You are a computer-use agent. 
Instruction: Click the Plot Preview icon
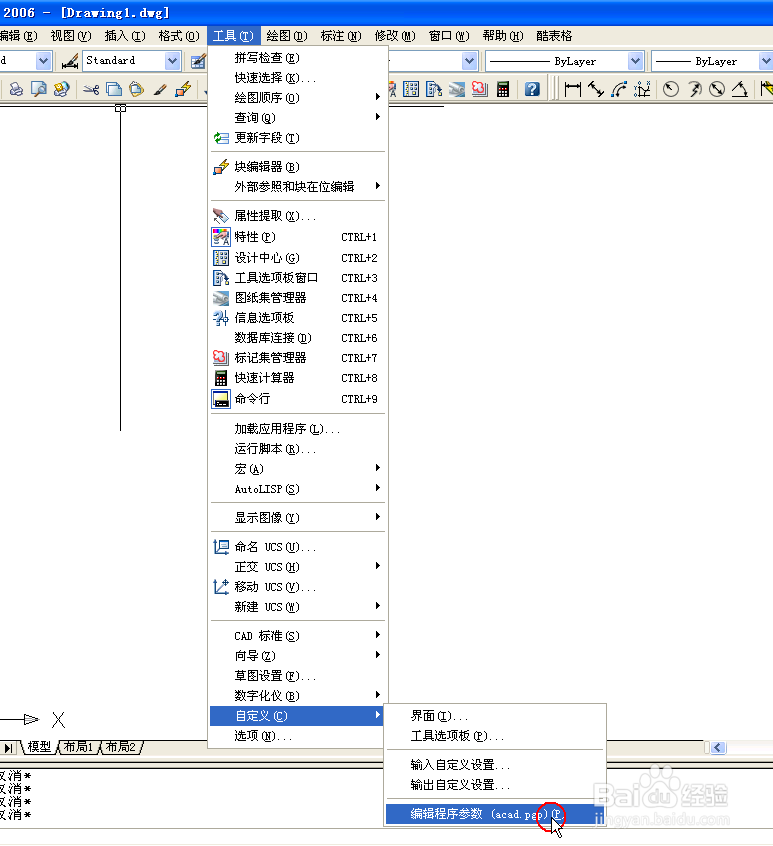[x=39, y=89]
